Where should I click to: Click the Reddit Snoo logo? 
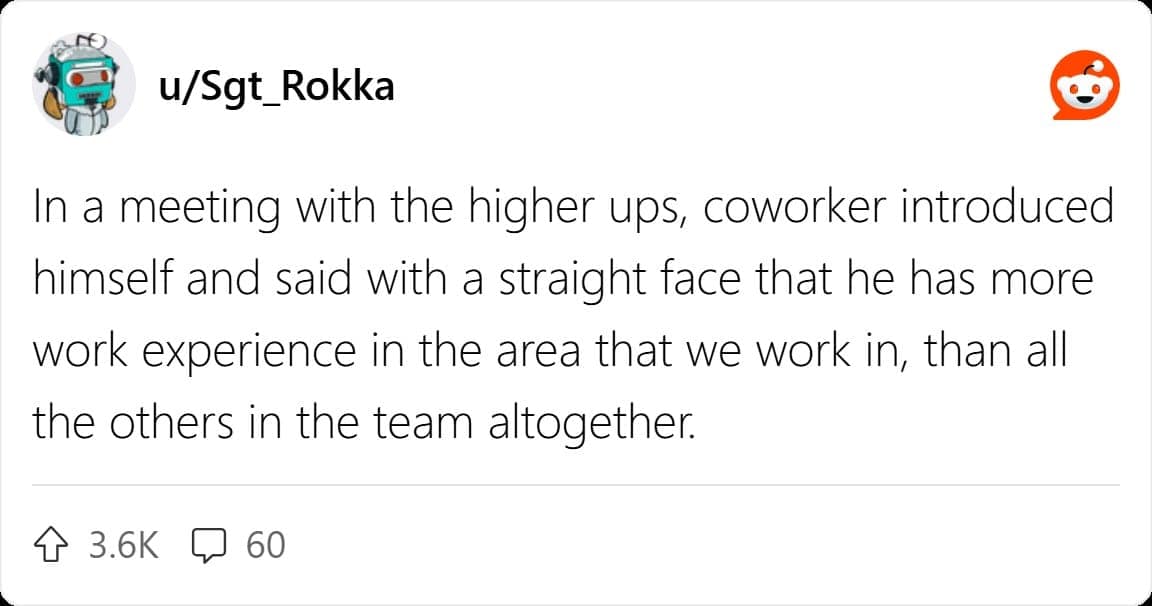coord(1084,89)
